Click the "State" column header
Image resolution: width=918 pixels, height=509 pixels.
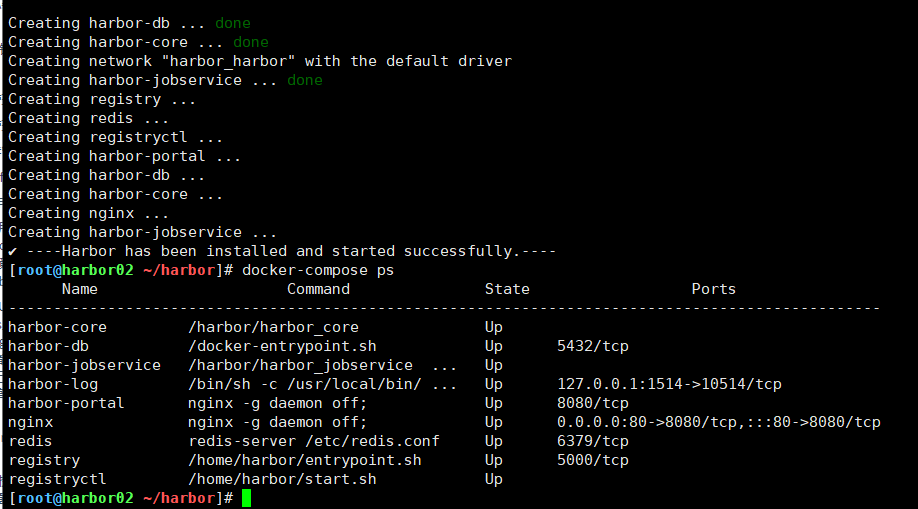[507, 289]
